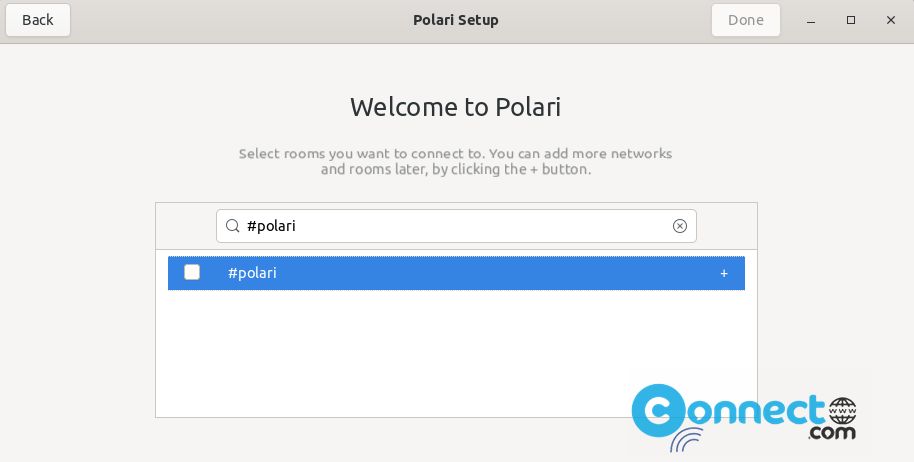Clear the #polari search text

(x=680, y=226)
